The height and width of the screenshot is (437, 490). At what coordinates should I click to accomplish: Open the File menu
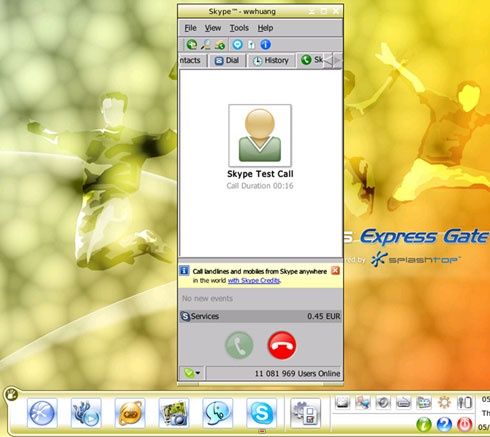(190, 28)
